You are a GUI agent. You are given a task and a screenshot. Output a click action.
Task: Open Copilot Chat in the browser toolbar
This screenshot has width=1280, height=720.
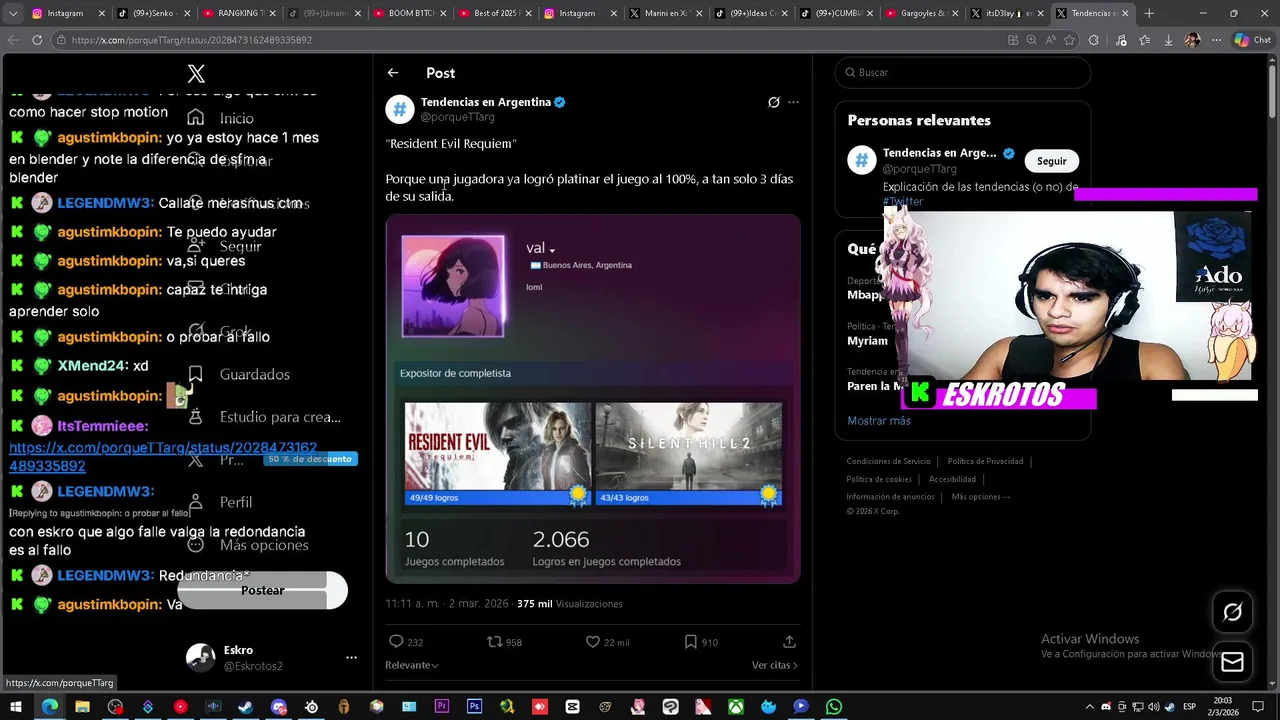pos(1252,40)
